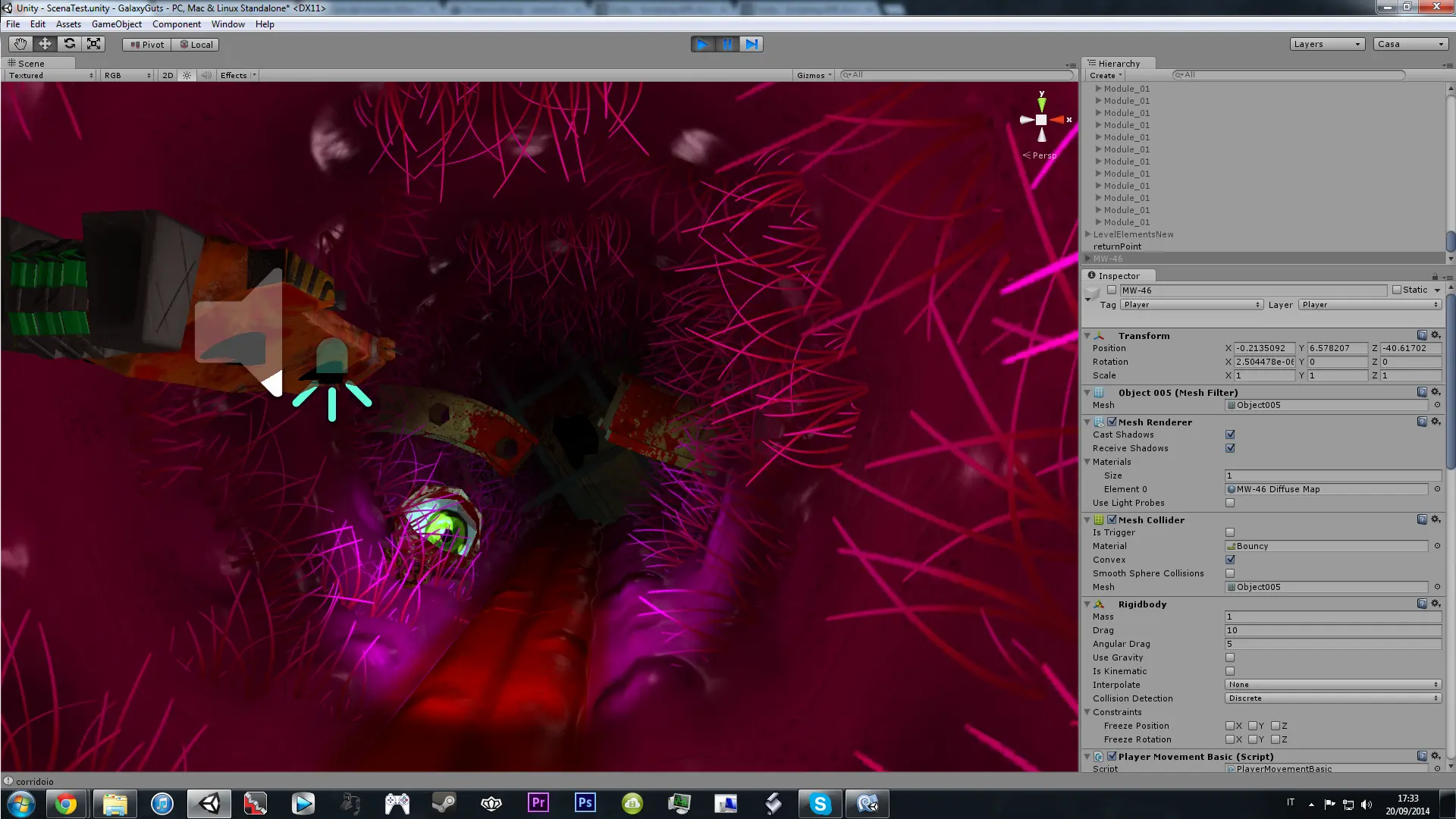Viewport: 1456px width, 819px height.
Task: Select the Hand tool in toolbar
Action: [20, 44]
